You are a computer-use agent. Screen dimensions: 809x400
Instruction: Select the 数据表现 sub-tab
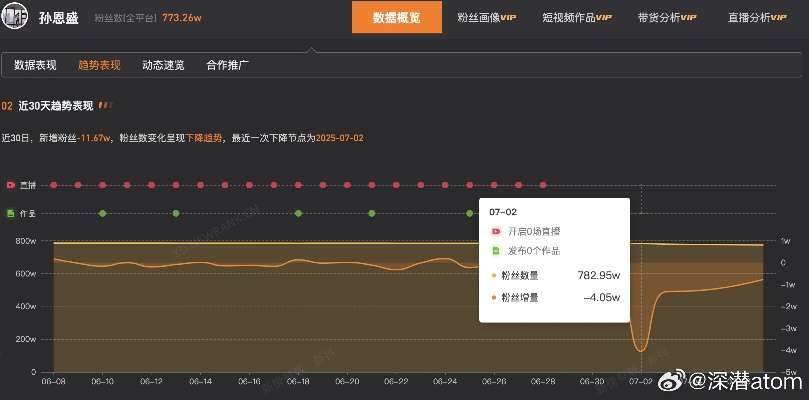click(36, 65)
